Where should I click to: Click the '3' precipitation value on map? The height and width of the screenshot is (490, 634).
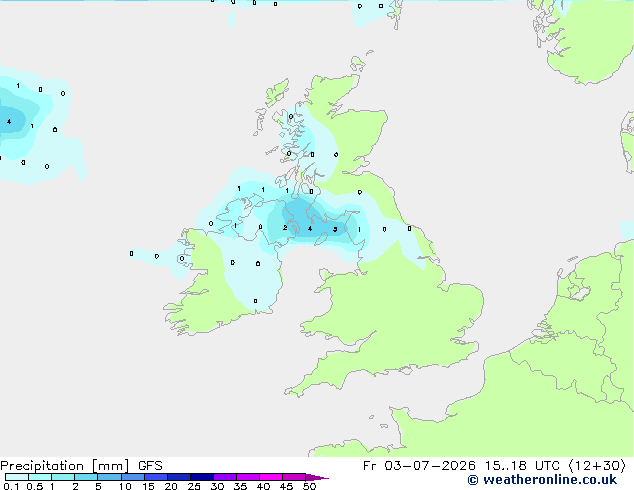tap(335, 229)
